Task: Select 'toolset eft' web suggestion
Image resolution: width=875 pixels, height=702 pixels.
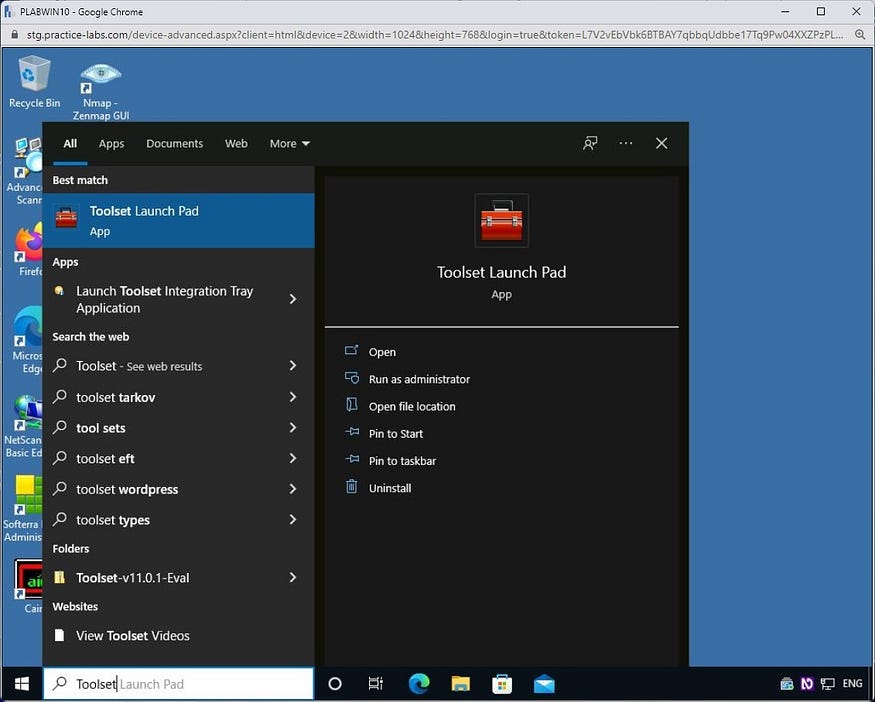Action: click(179, 458)
